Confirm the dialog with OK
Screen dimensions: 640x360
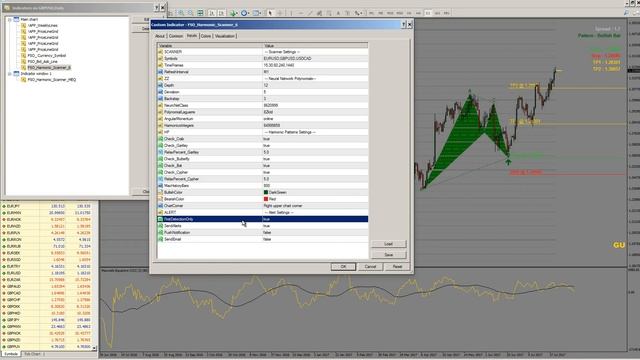(343, 267)
